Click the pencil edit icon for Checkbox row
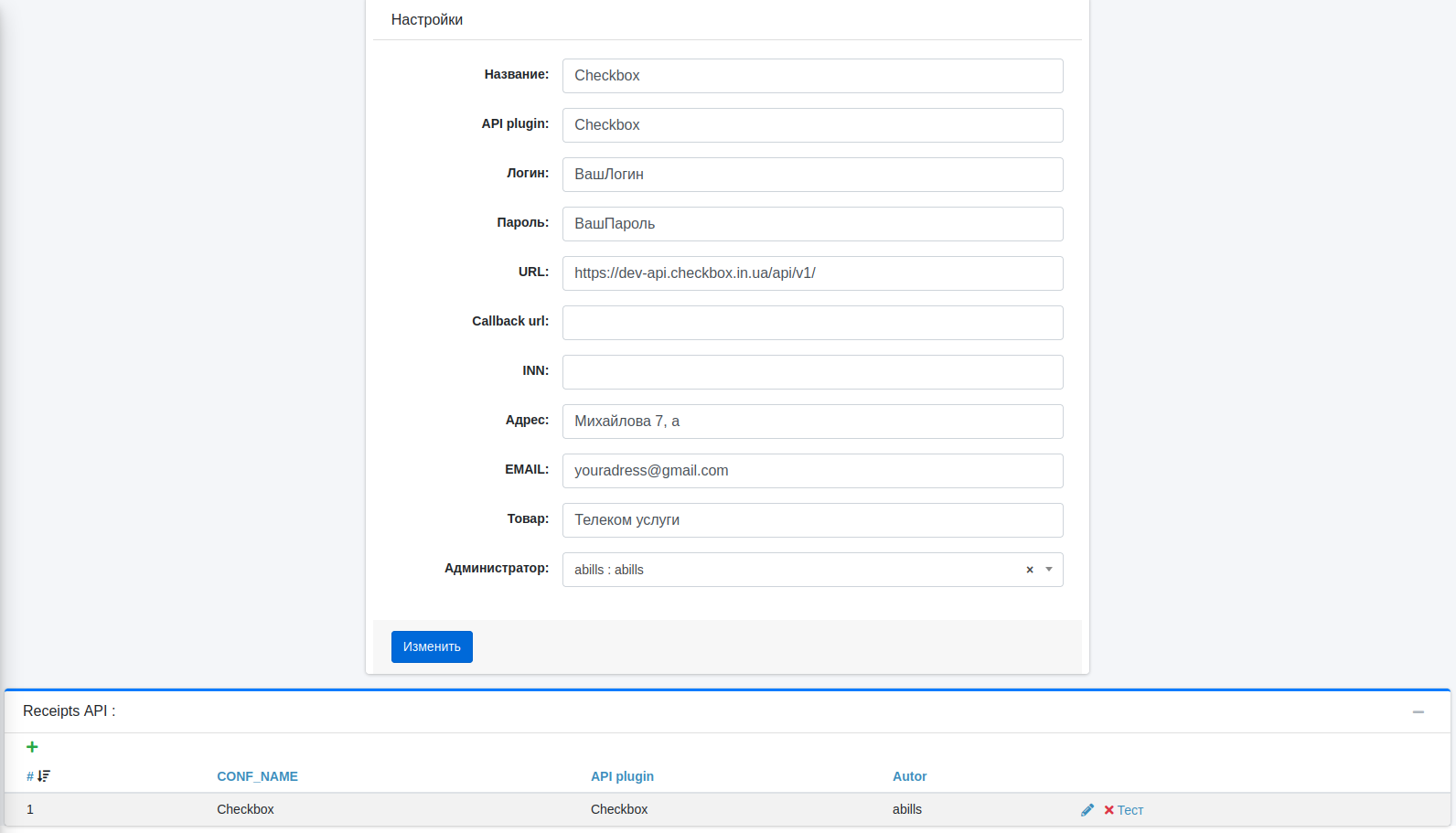This screenshot has height=833, width=1456. click(x=1087, y=810)
